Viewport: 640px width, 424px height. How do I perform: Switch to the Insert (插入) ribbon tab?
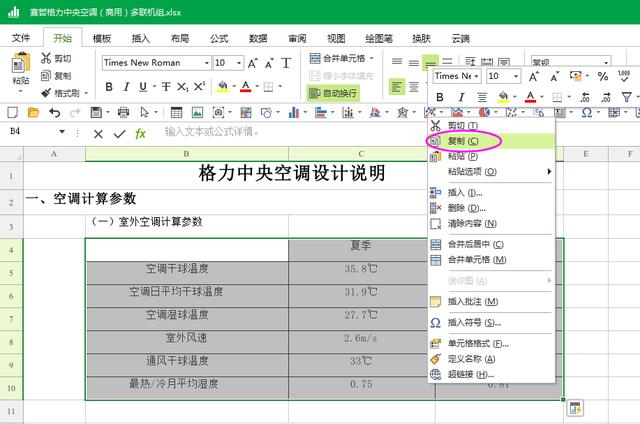pyautogui.click(x=140, y=38)
